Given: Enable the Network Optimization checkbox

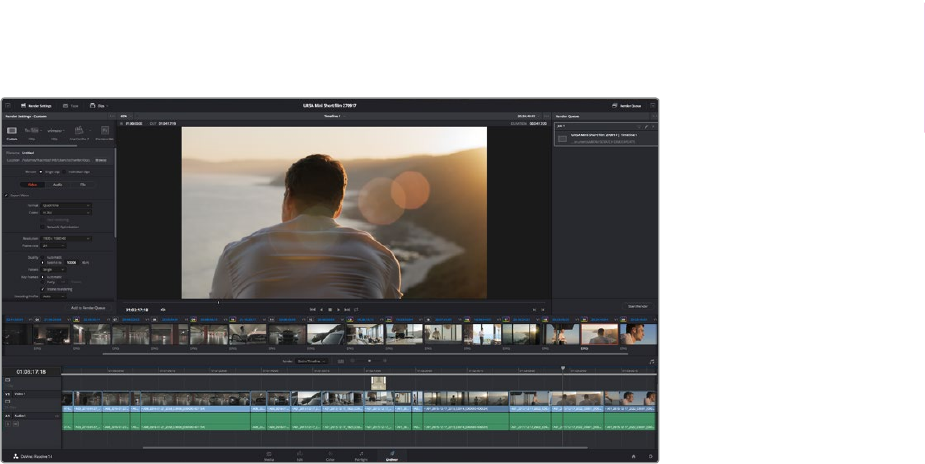Looking at the screenshot, I should click(x=43, y=227).
